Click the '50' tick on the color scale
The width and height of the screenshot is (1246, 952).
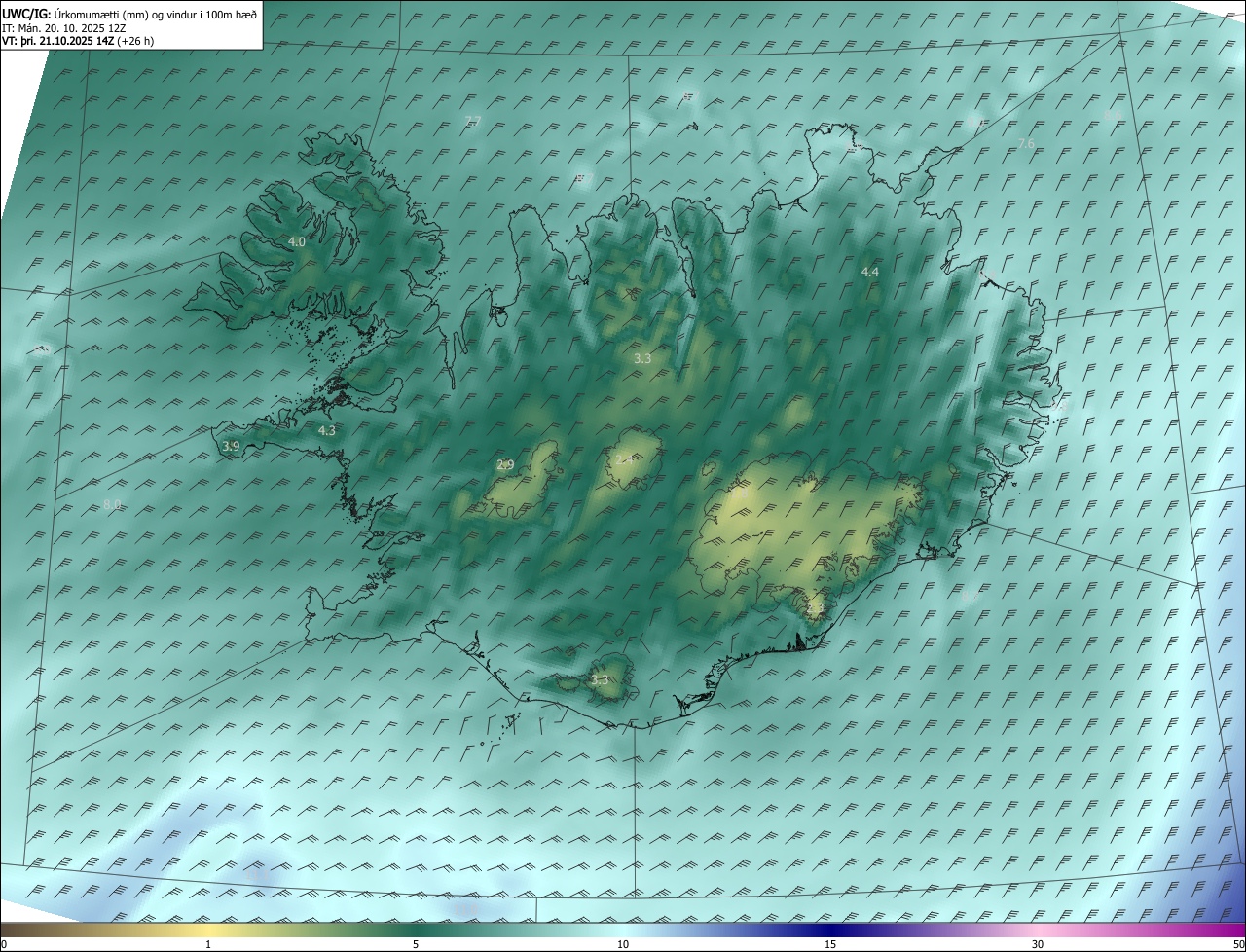(x=1238, y=945)
